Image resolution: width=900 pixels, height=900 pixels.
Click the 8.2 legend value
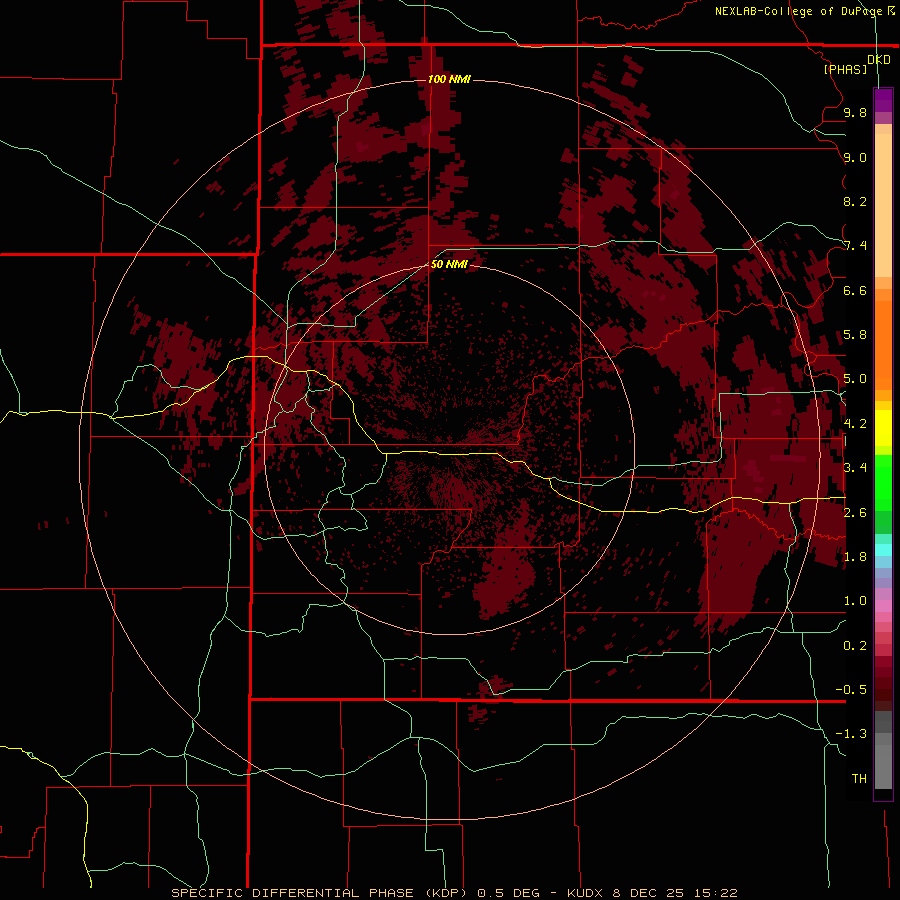[855, 201]
